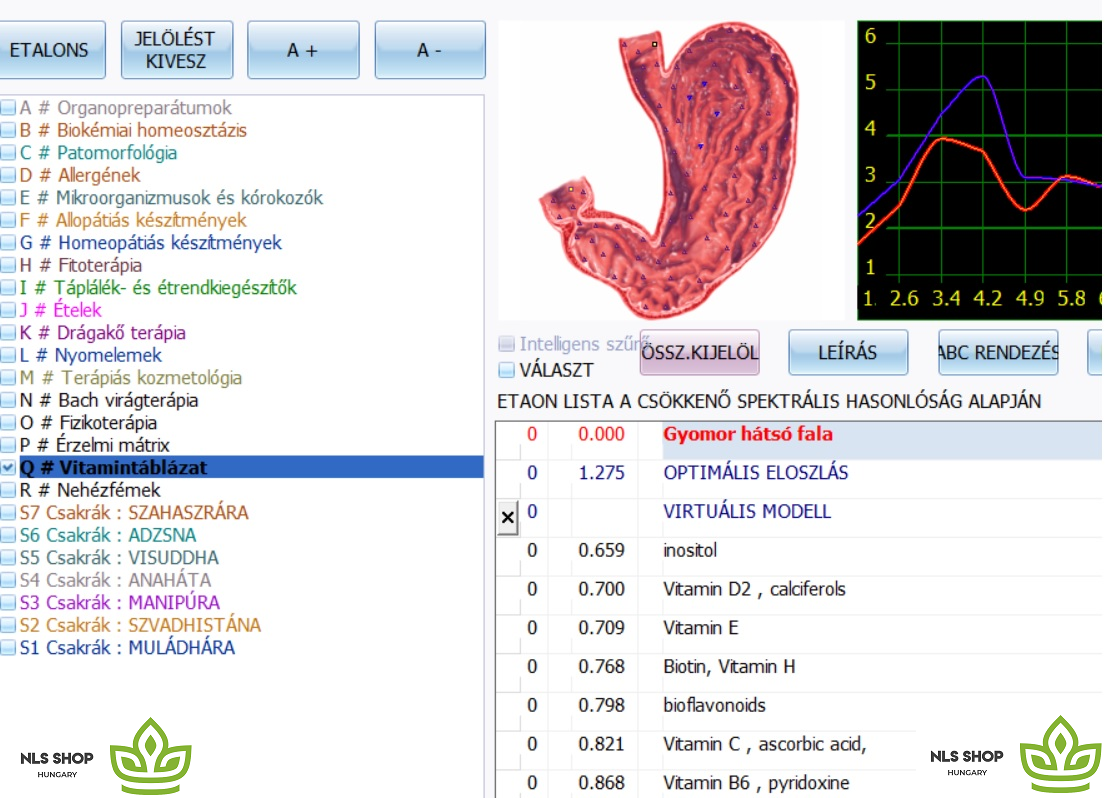Screen dimensions: 1106x798
Task: Select L # Nyomelemek category
Action: (90, 356)
